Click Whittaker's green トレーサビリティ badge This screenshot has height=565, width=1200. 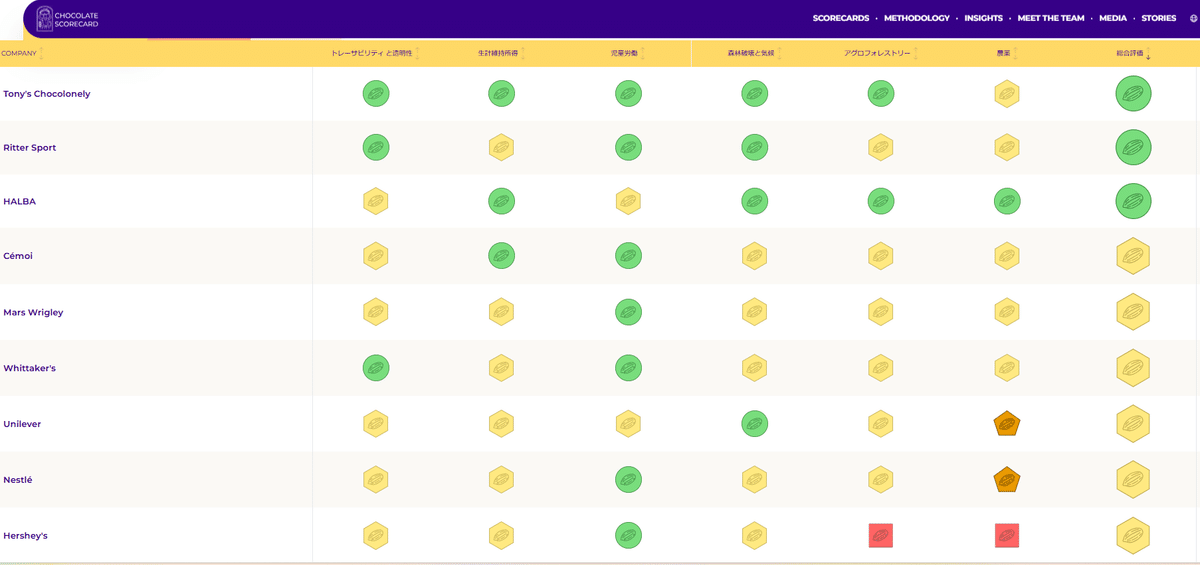click(x=376, y=368)
